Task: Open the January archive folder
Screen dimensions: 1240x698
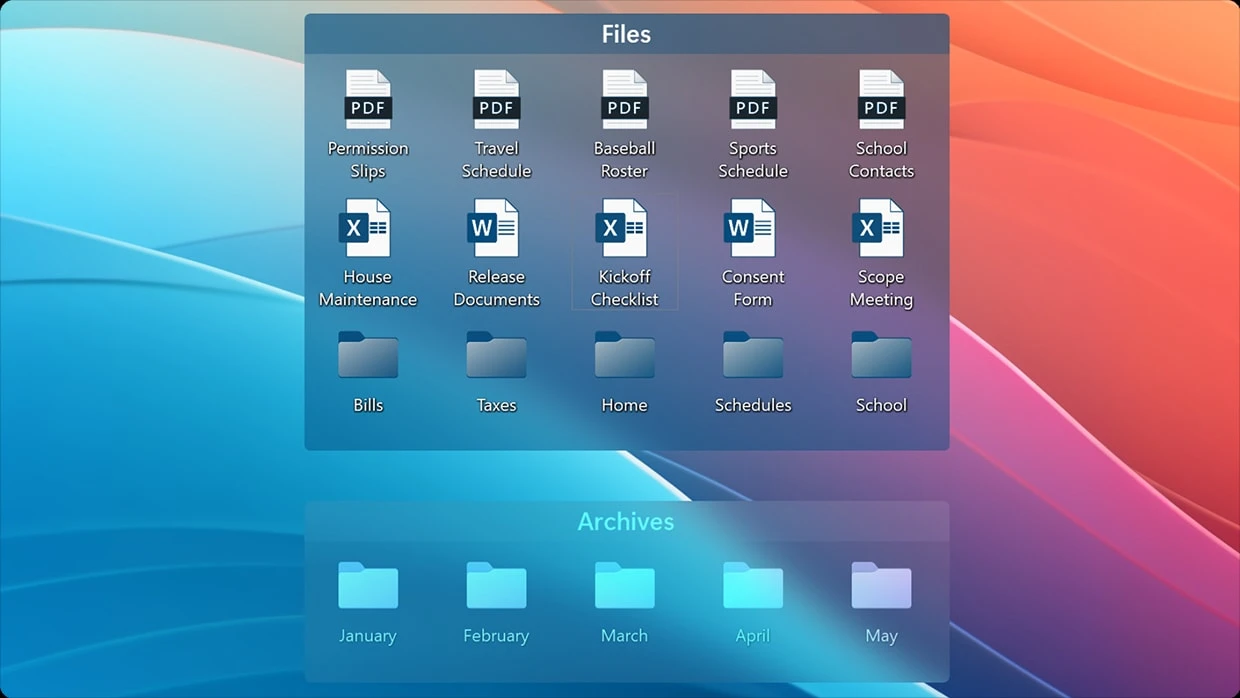Action: [368, 586]
